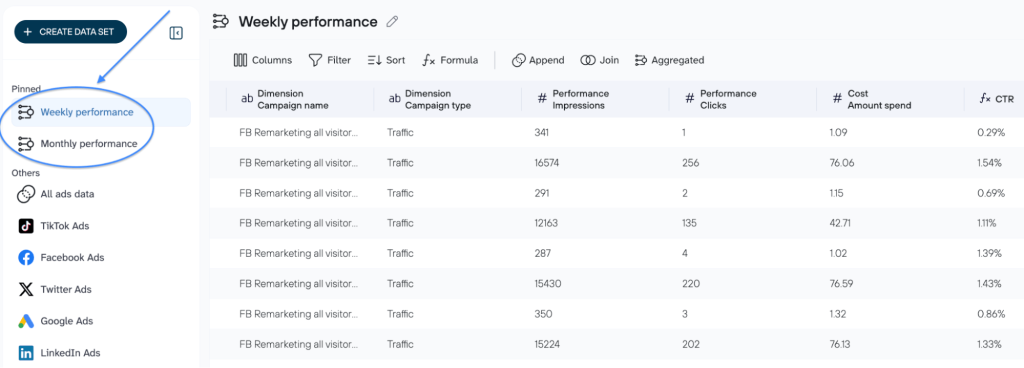1024x368 pixels.
Task: Click the ab text-type icon for Campaign name
Action: [x=247, y=99]
